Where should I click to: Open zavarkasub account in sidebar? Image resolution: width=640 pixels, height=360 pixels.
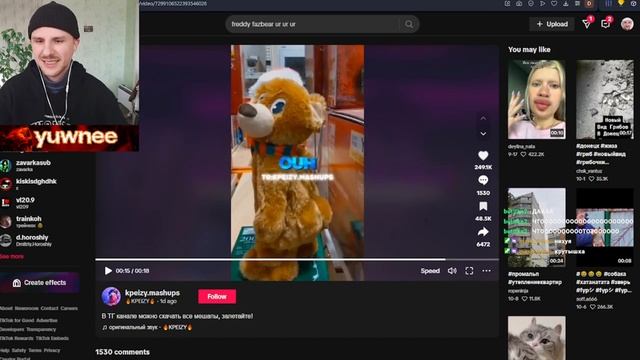[33, 165]
